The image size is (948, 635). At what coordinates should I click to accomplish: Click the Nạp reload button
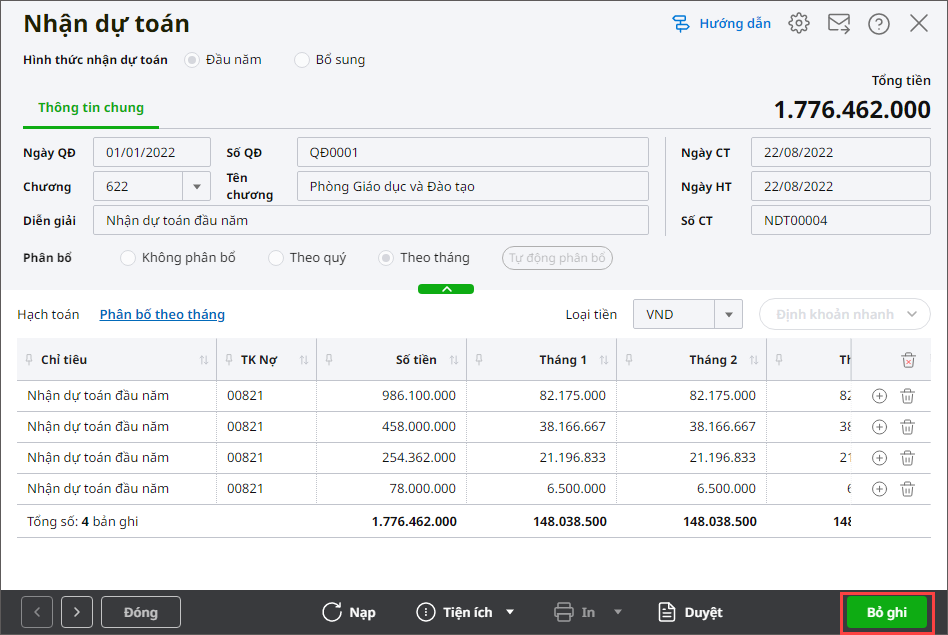point(349,612)
